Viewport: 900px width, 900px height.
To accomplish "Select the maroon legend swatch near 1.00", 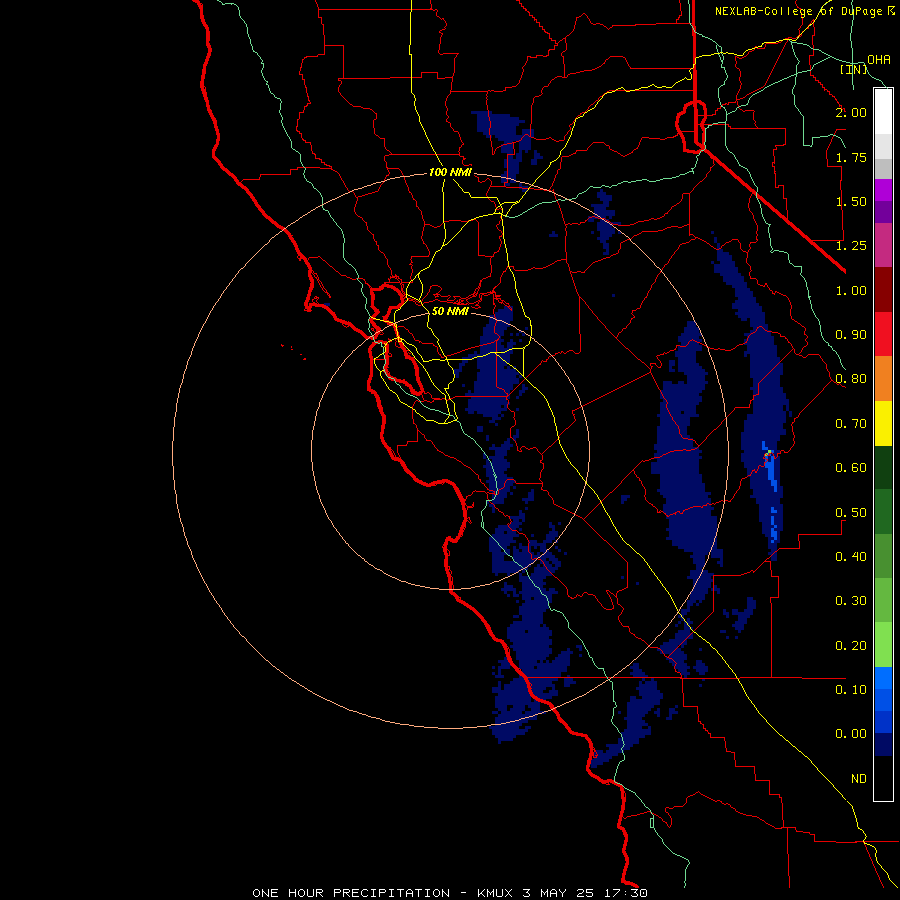I will [883, 290].
